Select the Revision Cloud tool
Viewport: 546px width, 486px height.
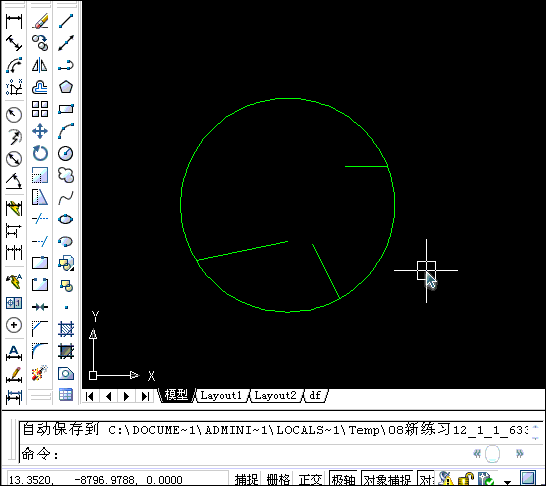(x=65, y=175)
